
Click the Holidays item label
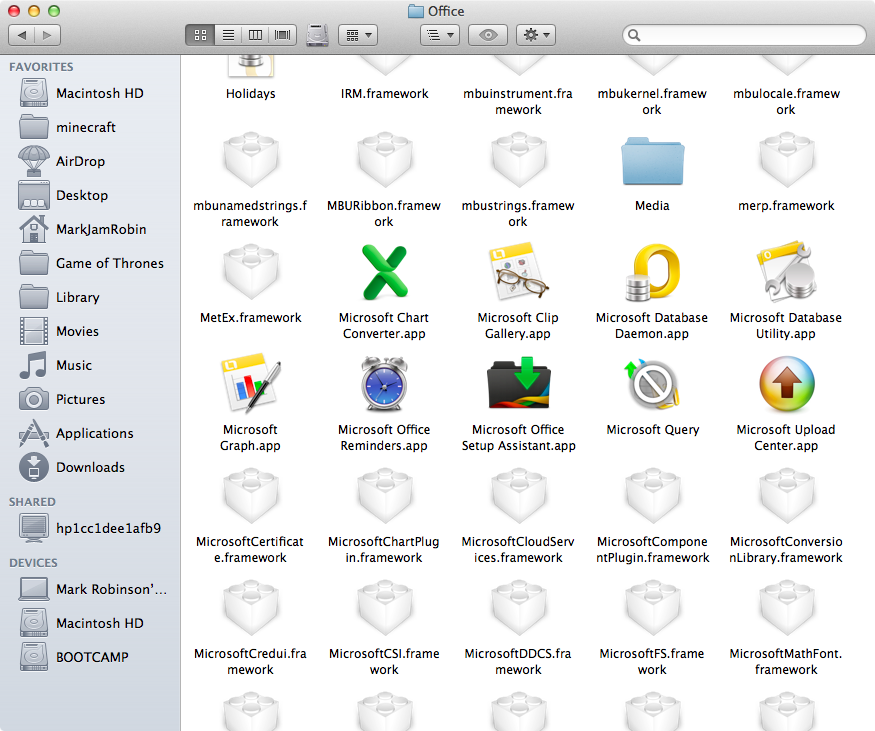click(251, 94)
